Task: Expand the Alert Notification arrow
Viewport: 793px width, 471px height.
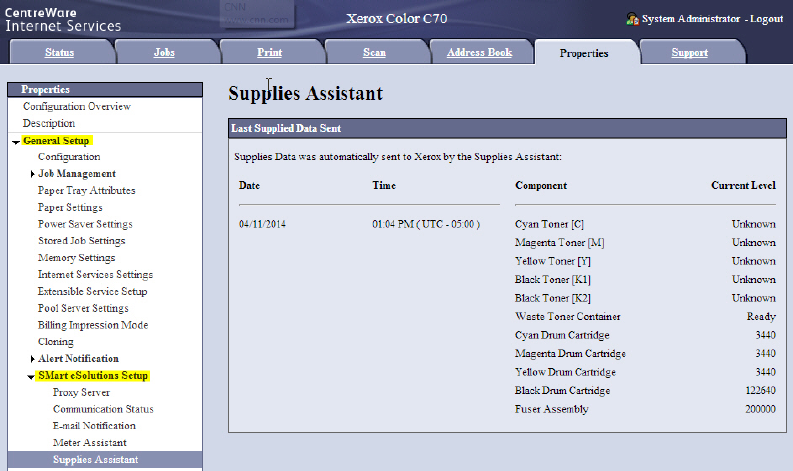Action: coord(32,359)
